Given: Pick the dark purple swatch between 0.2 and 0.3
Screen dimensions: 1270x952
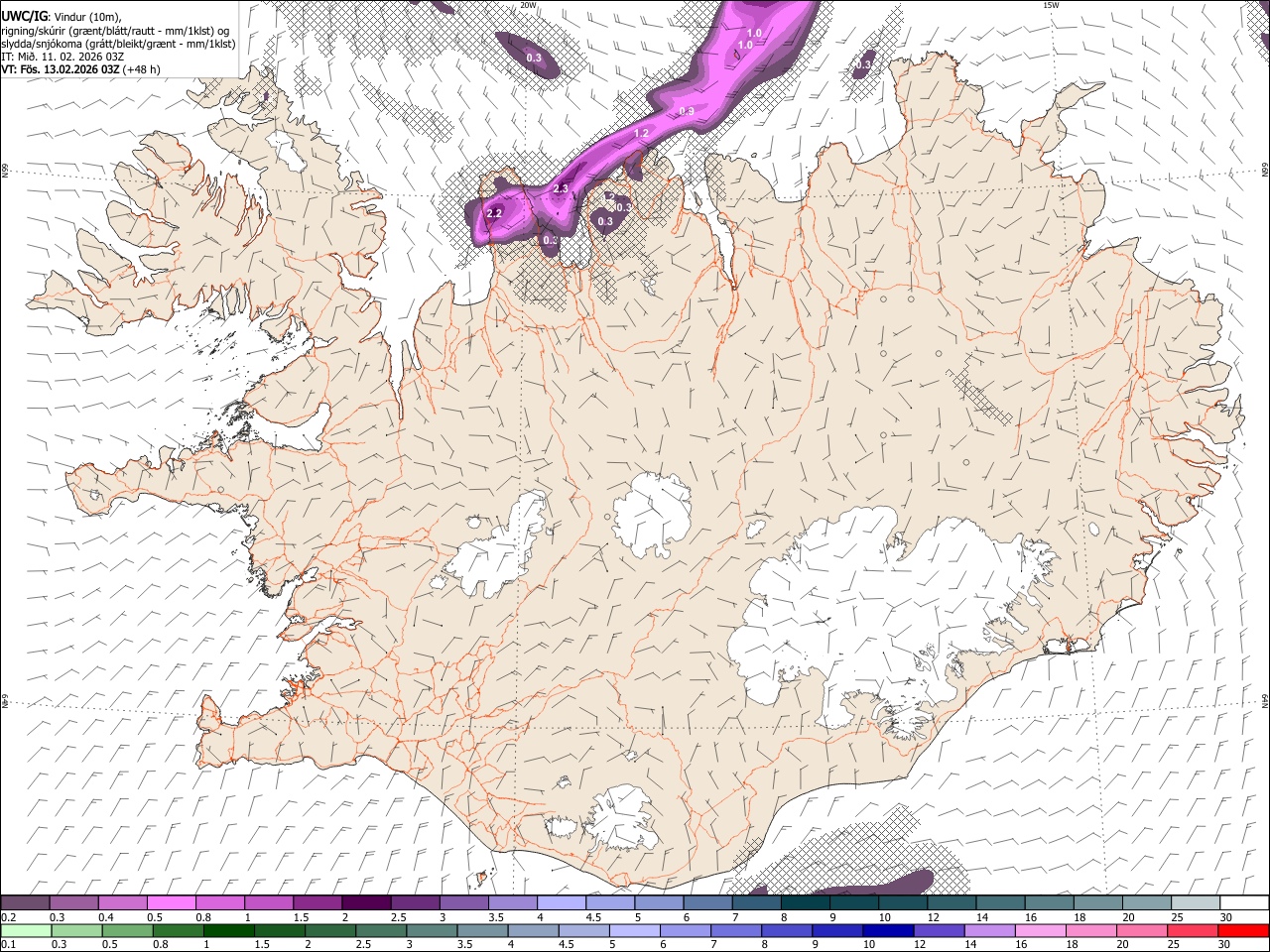Looking at the screenshot, I should pos(25,902).
